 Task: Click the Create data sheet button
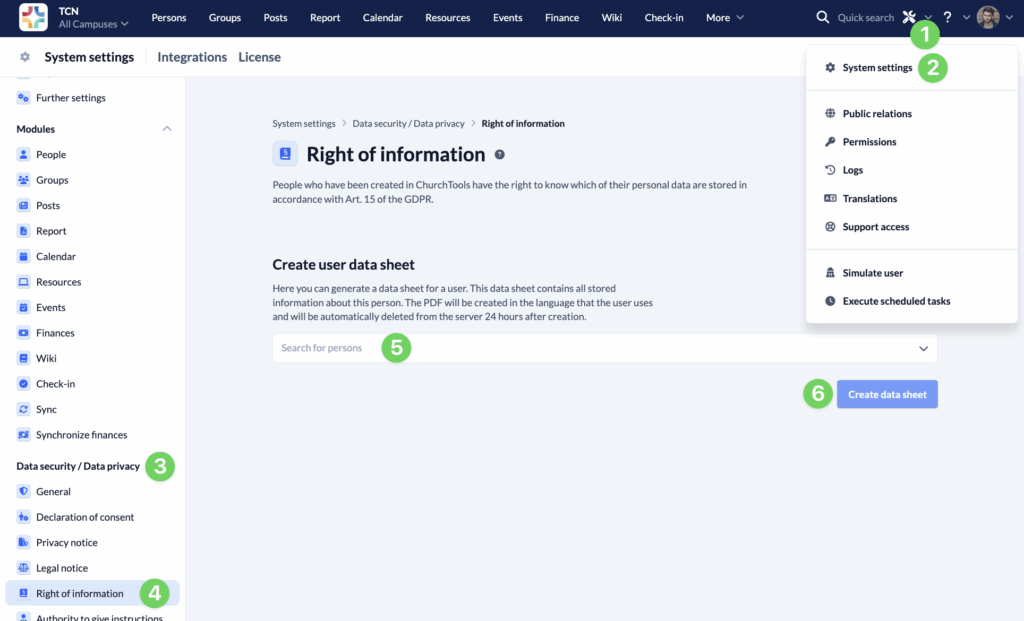(x=886, y=393)
